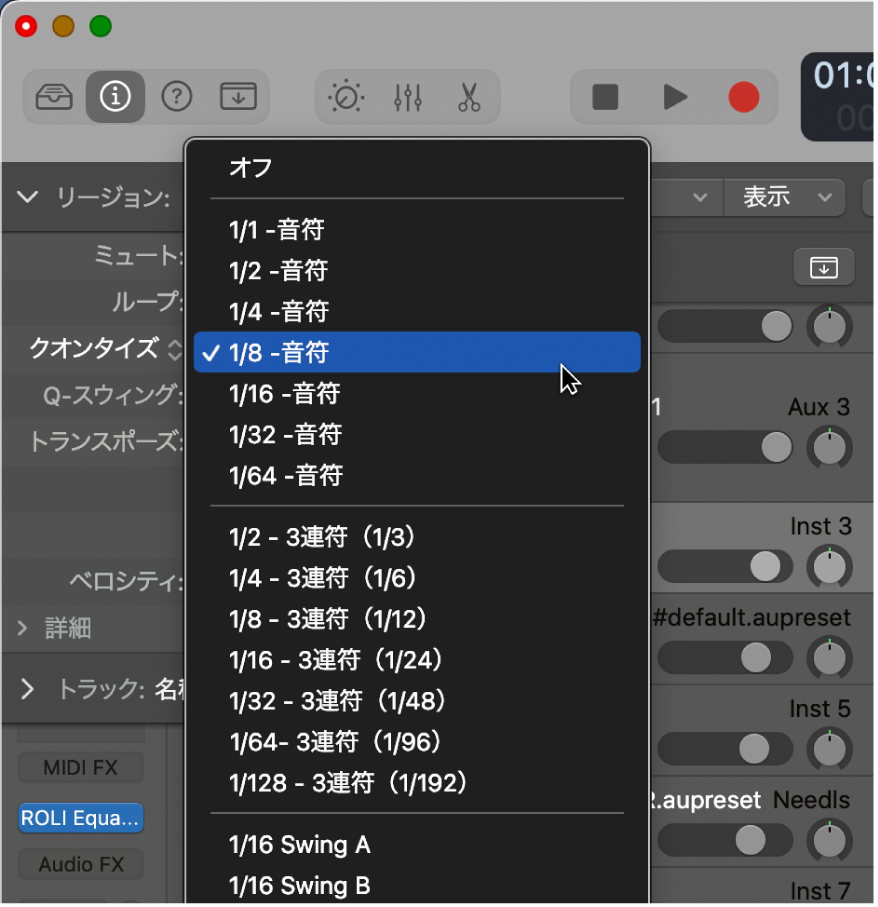Click the MIDI FX button

pos(80,767)
